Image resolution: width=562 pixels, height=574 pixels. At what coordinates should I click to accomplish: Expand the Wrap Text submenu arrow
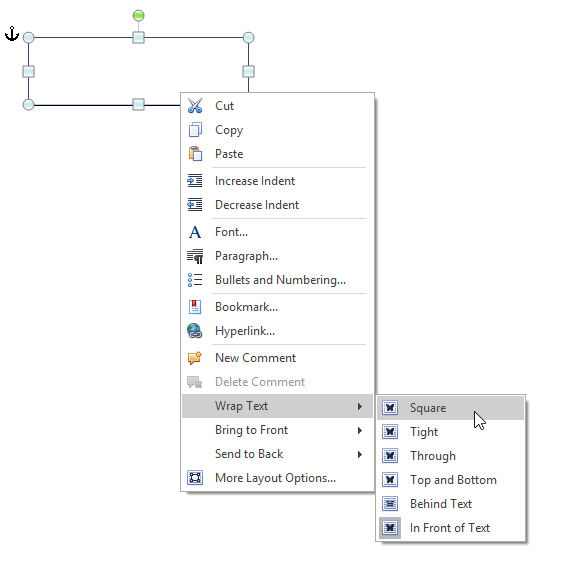[360, 406]
